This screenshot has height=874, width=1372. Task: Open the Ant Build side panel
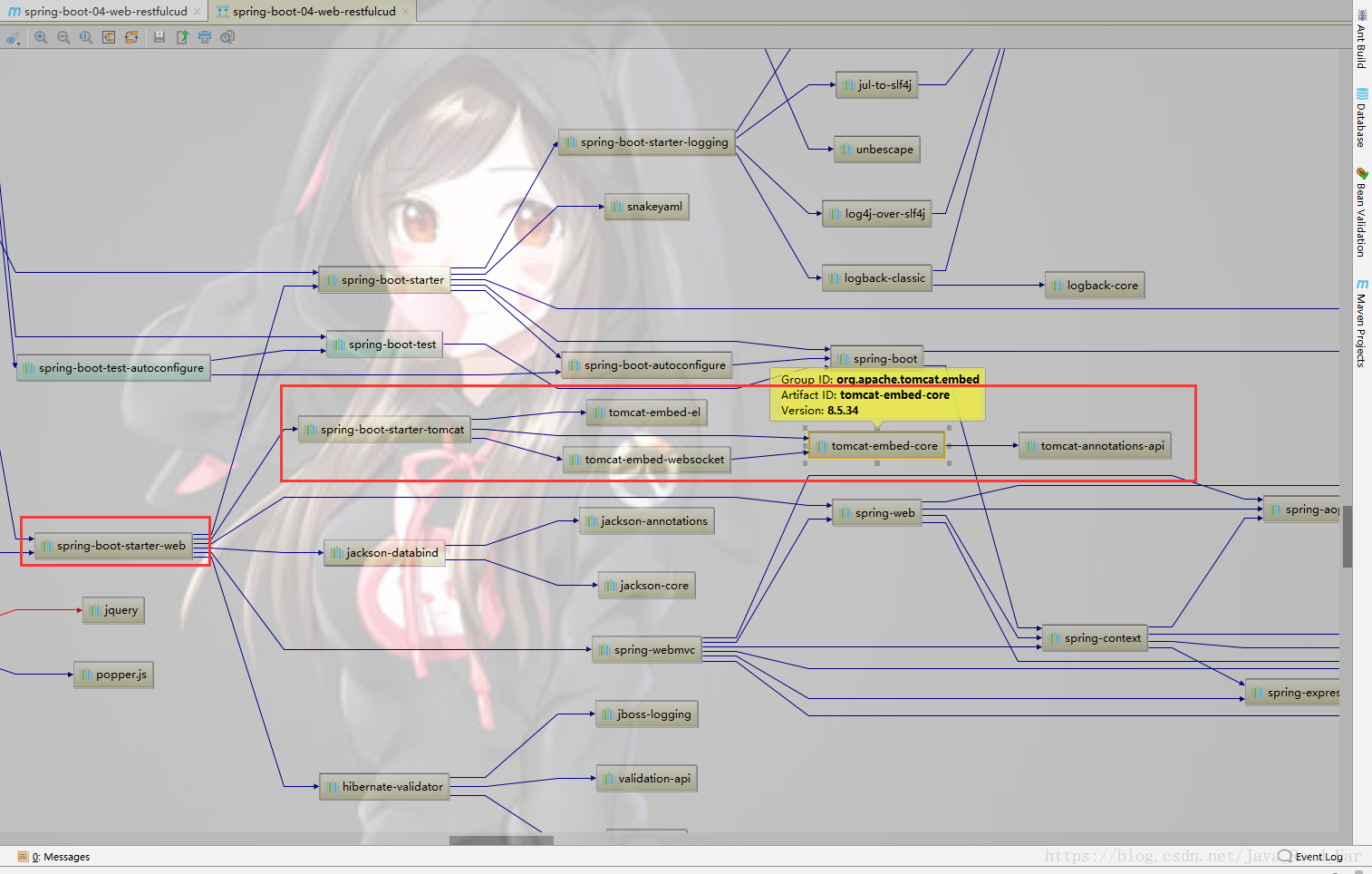(1361, 39)
